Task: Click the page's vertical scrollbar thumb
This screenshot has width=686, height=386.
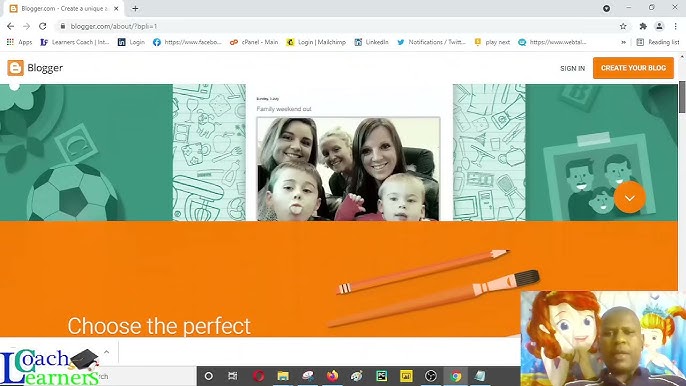Action: 682,96
